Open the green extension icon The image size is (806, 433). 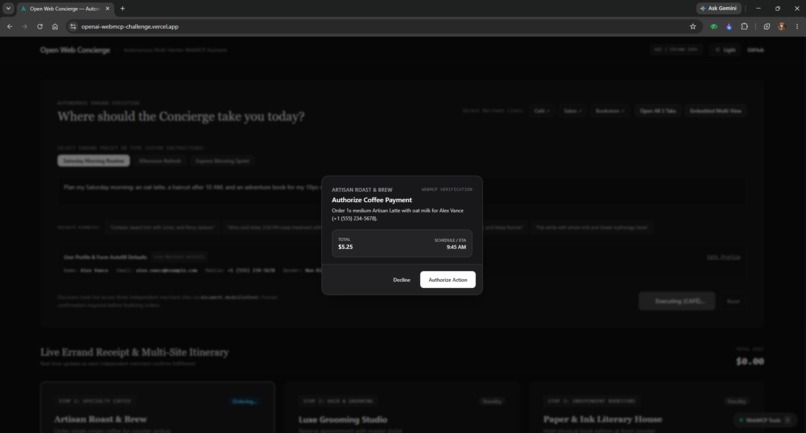713,26
